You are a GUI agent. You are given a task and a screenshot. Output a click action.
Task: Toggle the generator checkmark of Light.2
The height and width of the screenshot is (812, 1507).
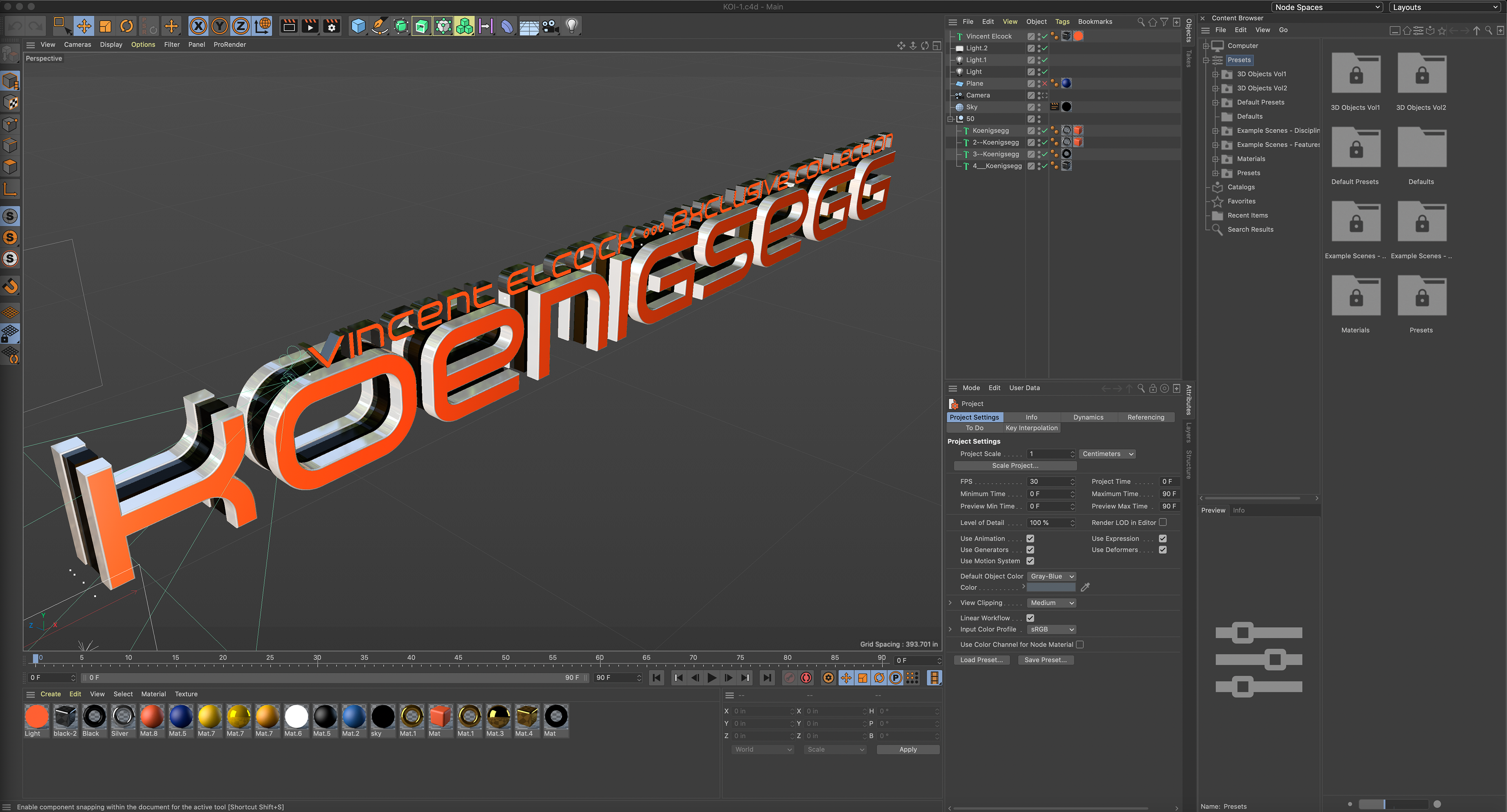tap(1045, 48)
